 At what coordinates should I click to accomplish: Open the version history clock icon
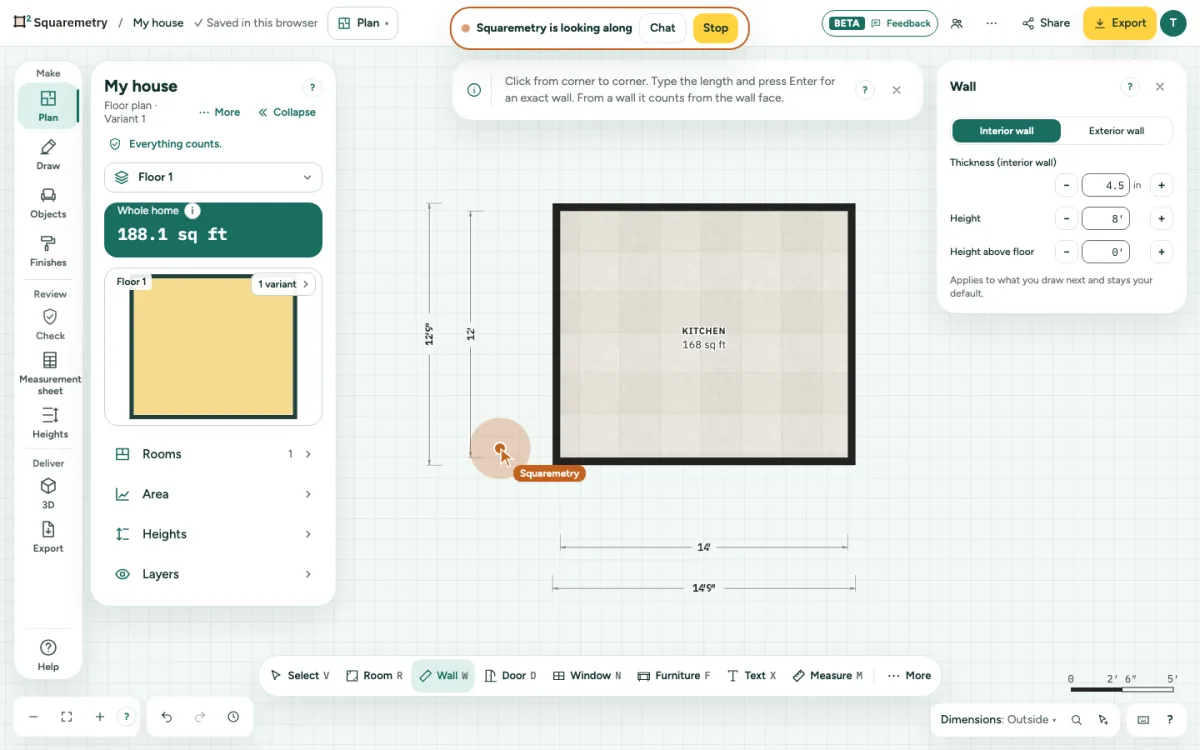click(233, 717)
